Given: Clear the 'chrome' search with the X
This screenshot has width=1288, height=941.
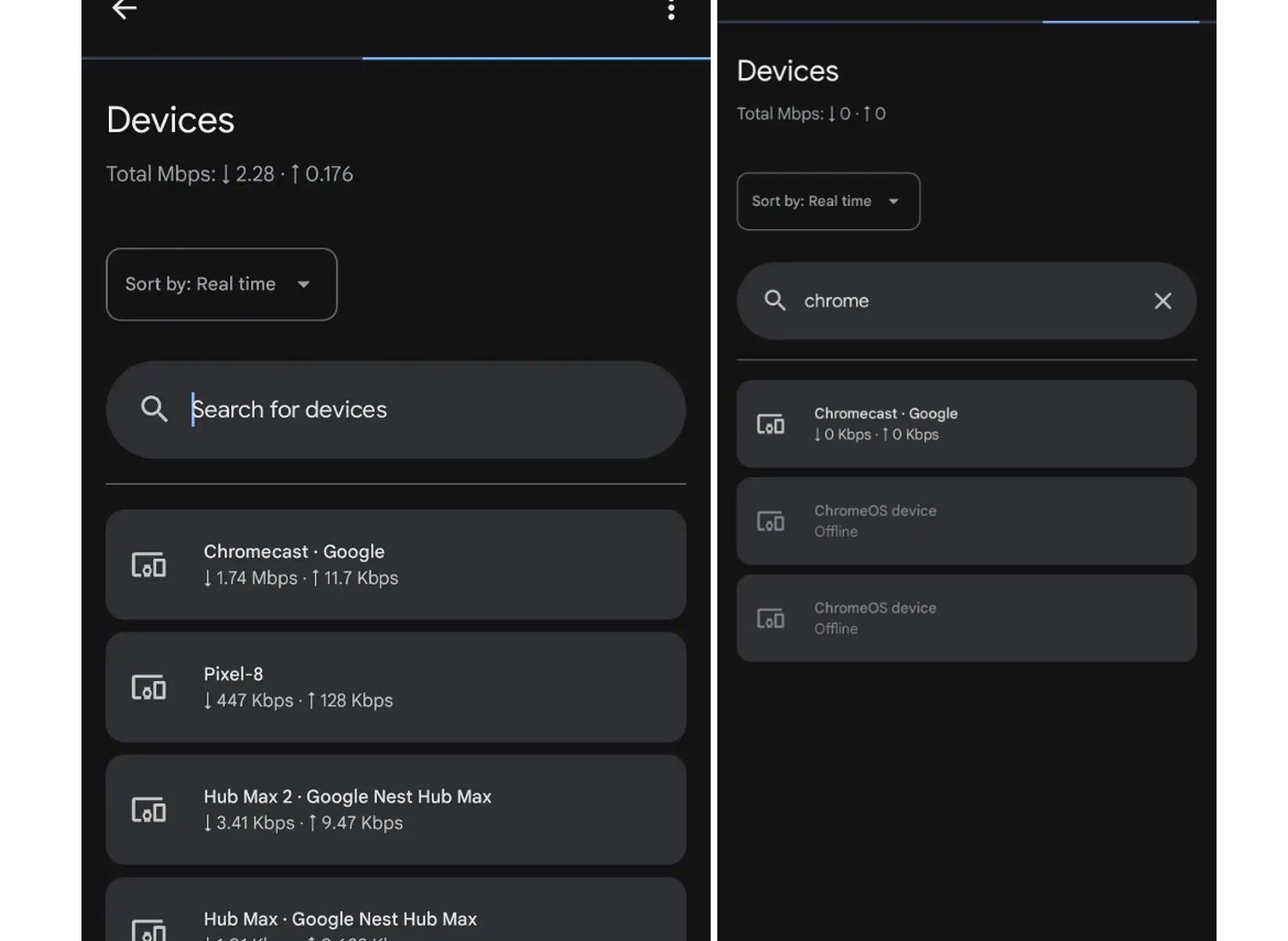Looking at the screenshot, I should 1162,301.
